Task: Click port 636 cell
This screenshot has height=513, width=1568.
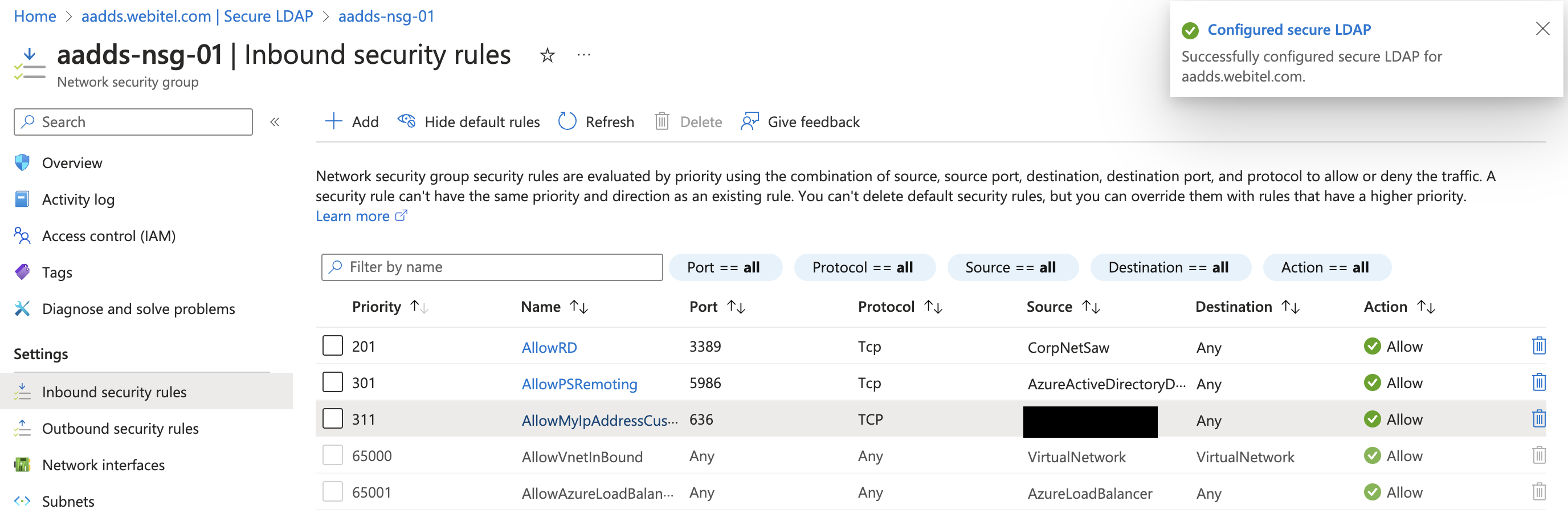Action: [x=701, y=420]
